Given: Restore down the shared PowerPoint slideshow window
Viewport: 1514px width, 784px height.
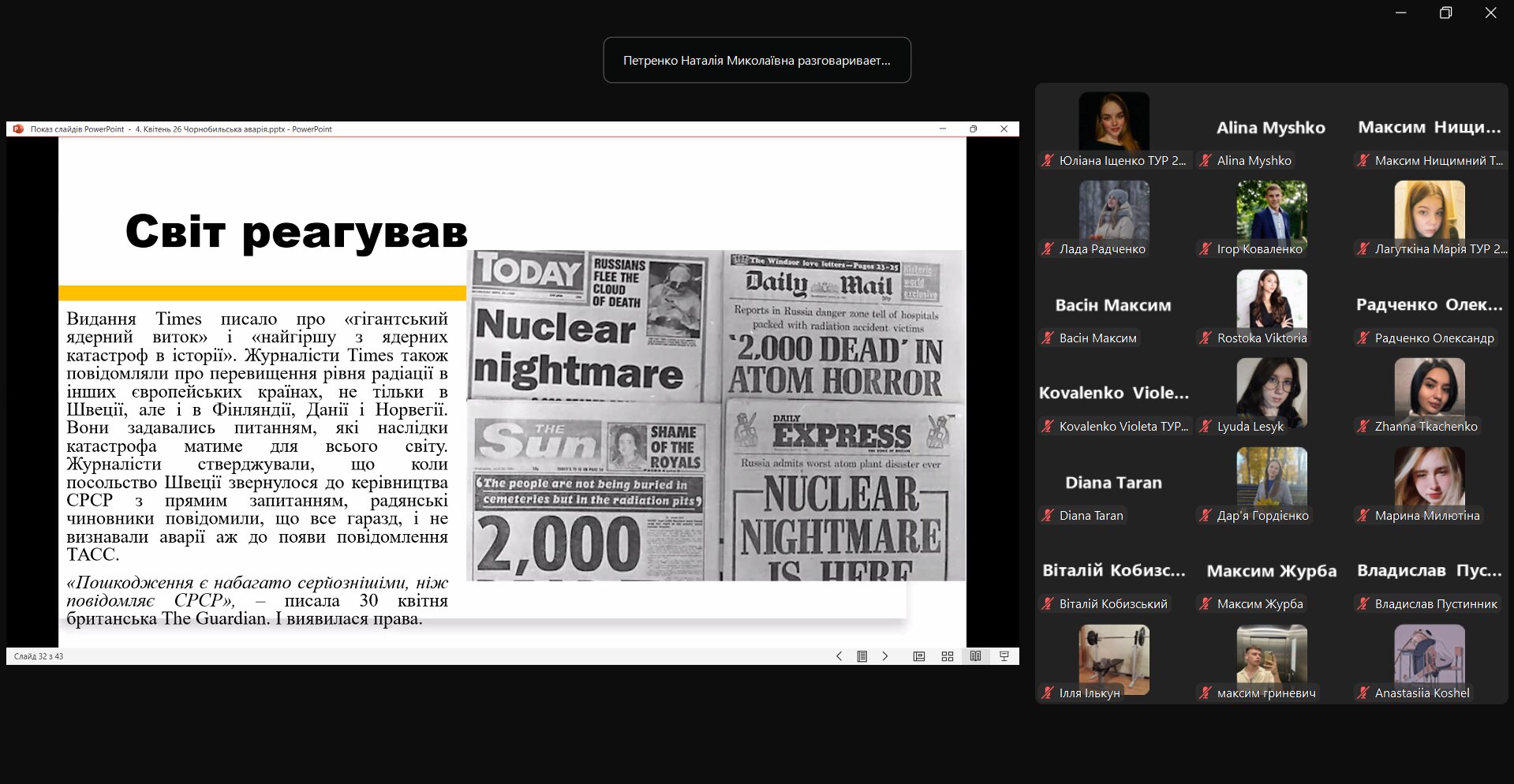Looking at the screenshot, I should click(x=973, y=129).
